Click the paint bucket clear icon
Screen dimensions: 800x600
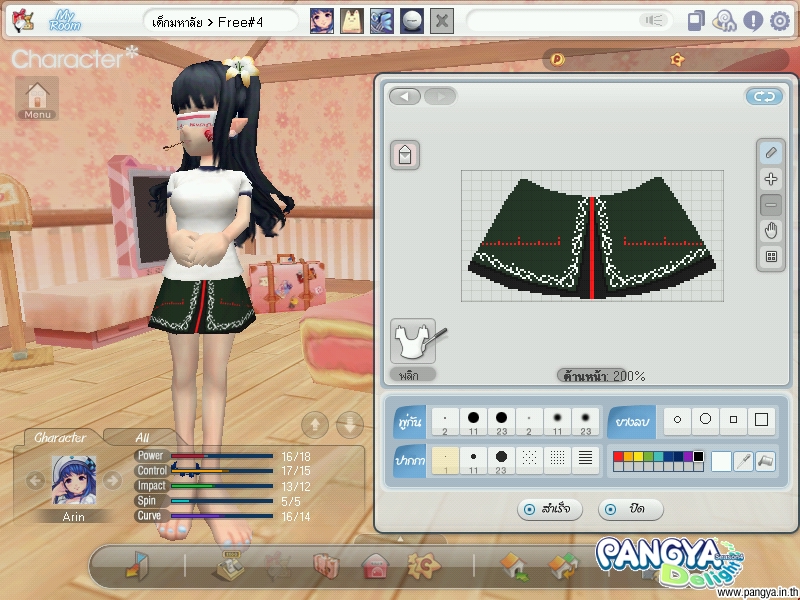point(405,155)
